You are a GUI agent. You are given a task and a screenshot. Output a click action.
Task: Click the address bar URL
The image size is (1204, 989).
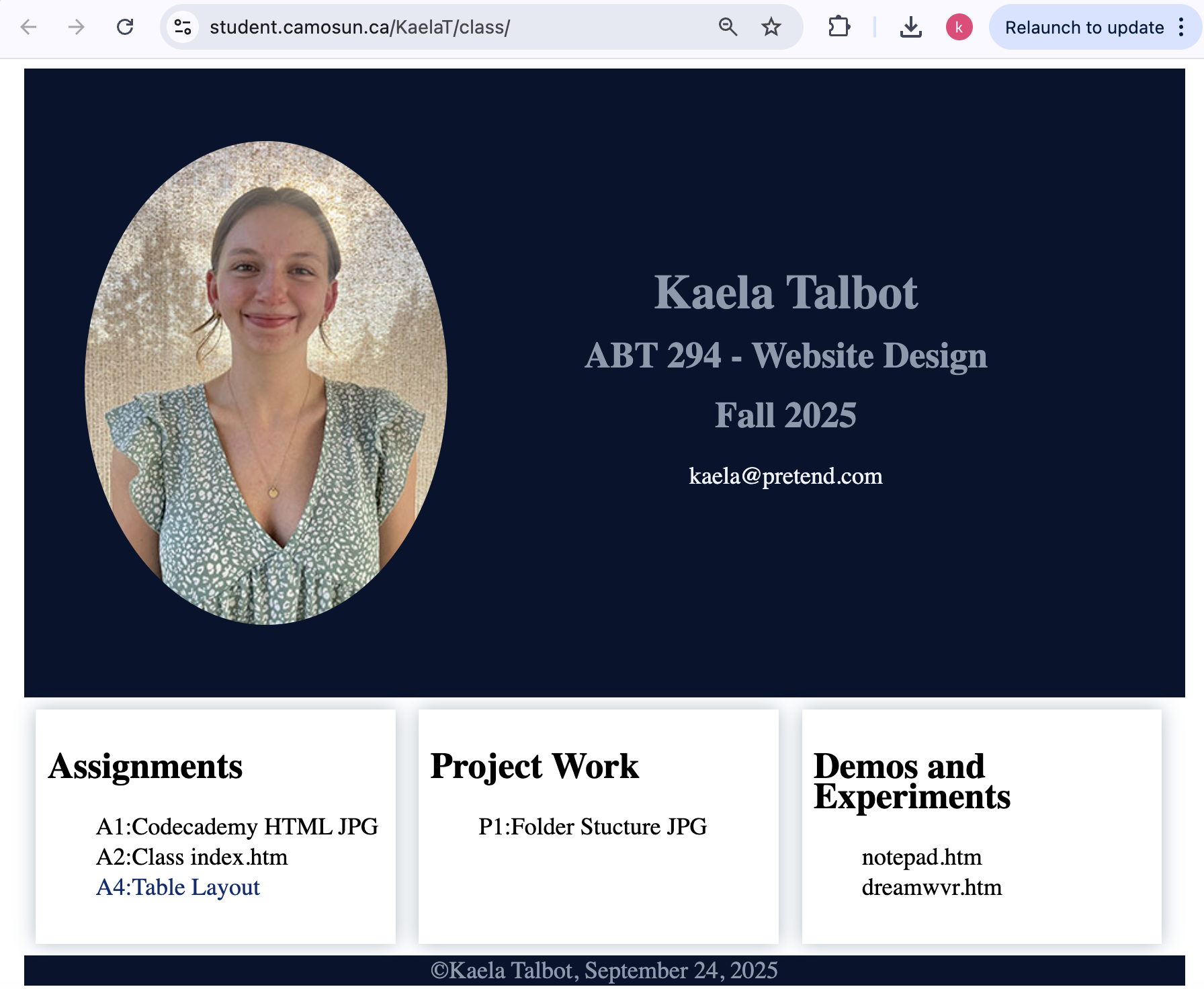(359, 28)
